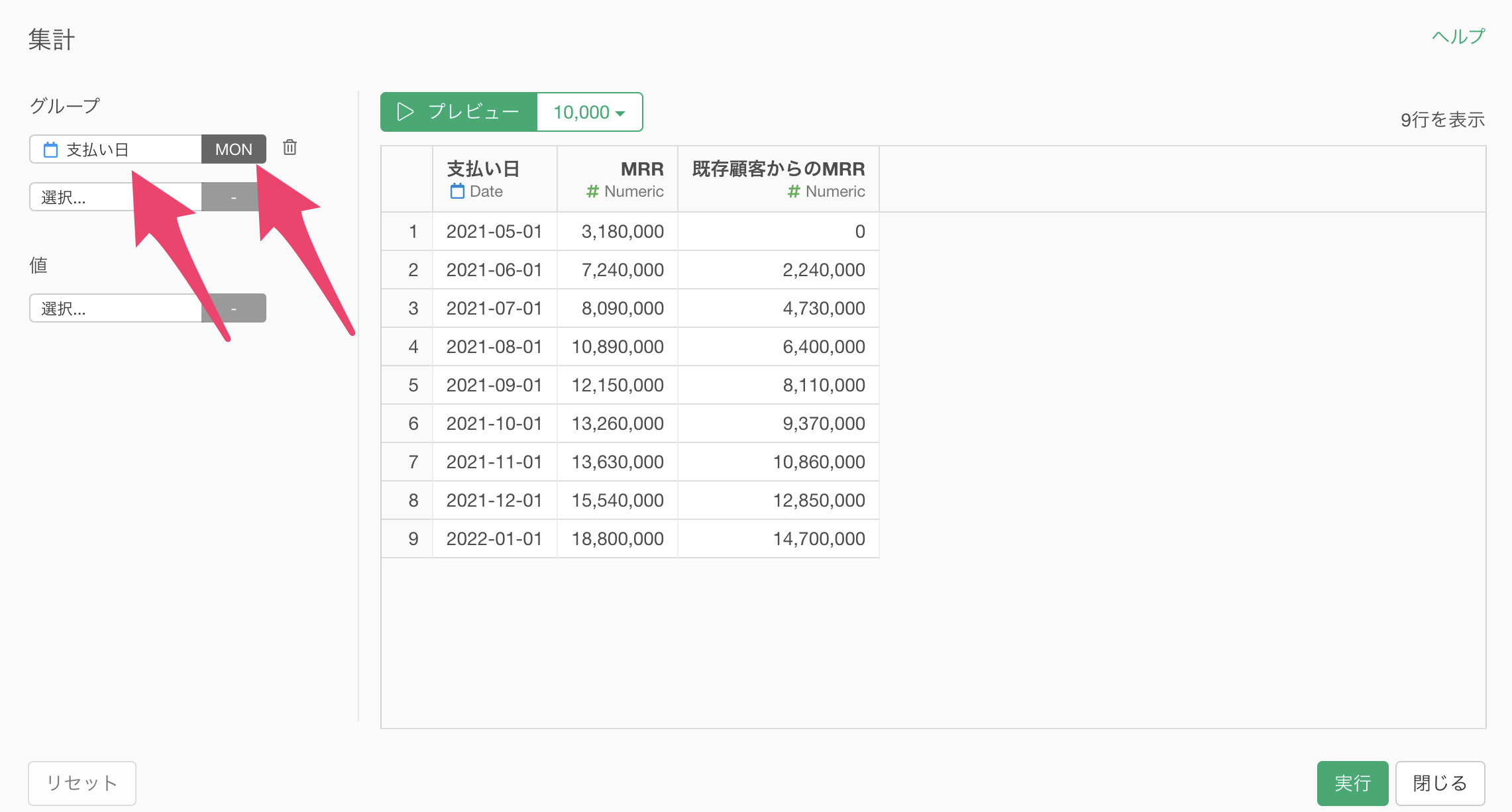Click the 閉じる close button
Screen dimensions: 1512x812
click(x=1440, y=783)
